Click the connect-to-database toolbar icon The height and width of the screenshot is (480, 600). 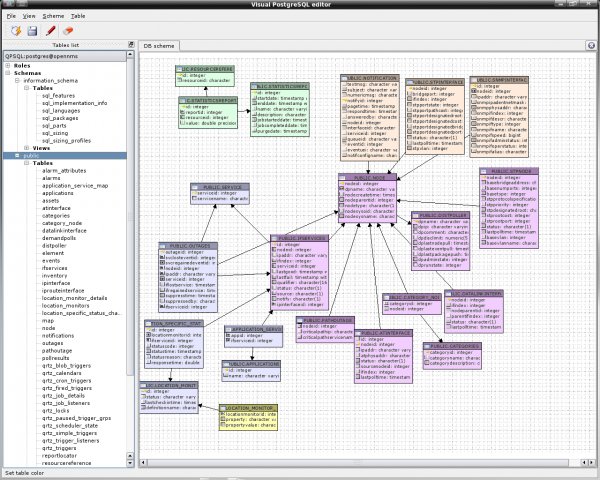[x=15, y=31]
